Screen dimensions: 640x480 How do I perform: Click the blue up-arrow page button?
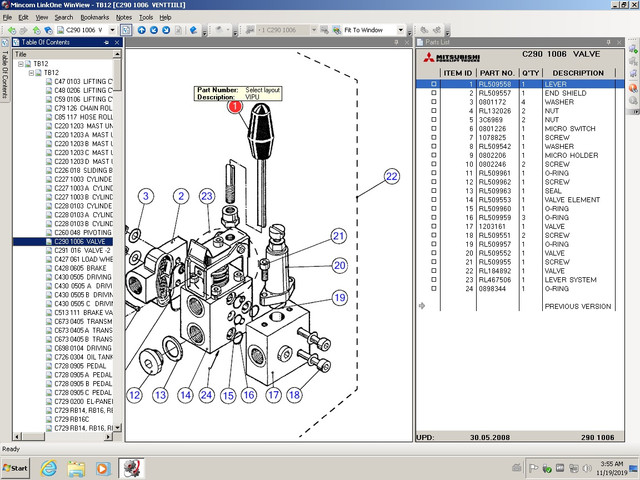click(142, 30)
